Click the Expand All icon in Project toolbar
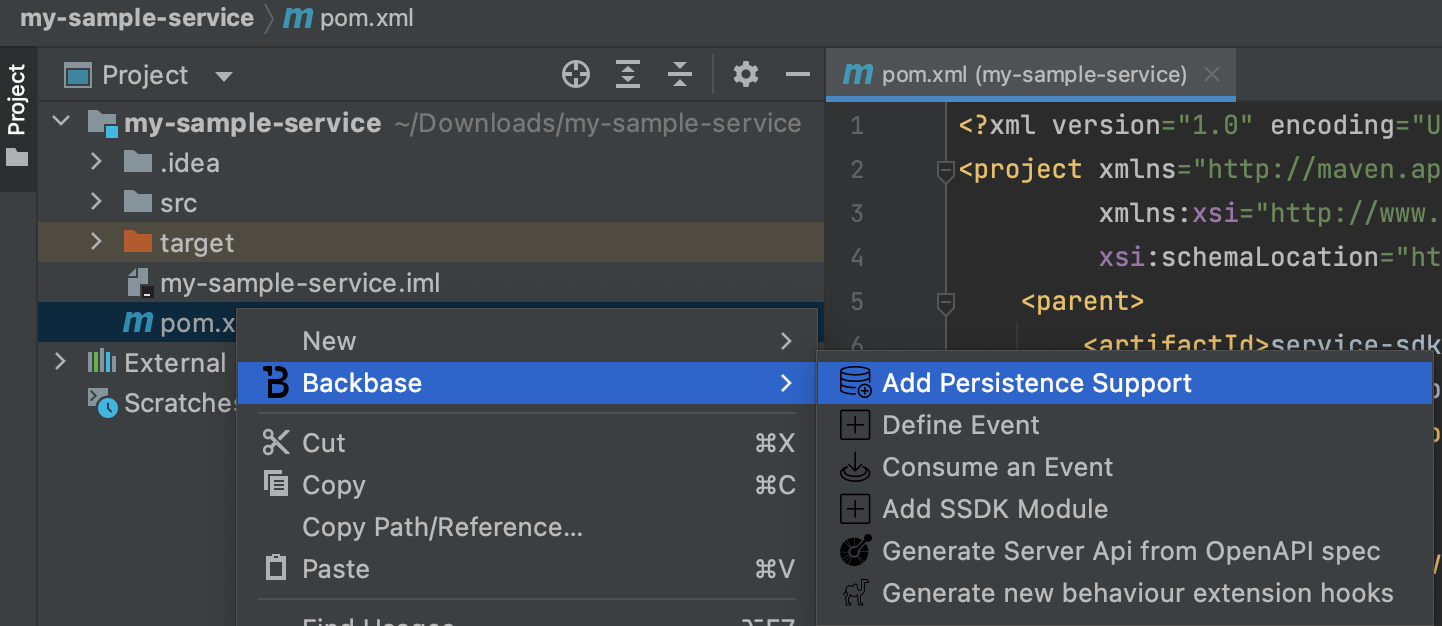Viewport: 1442px width, 626px height. (x=627, y=74)
